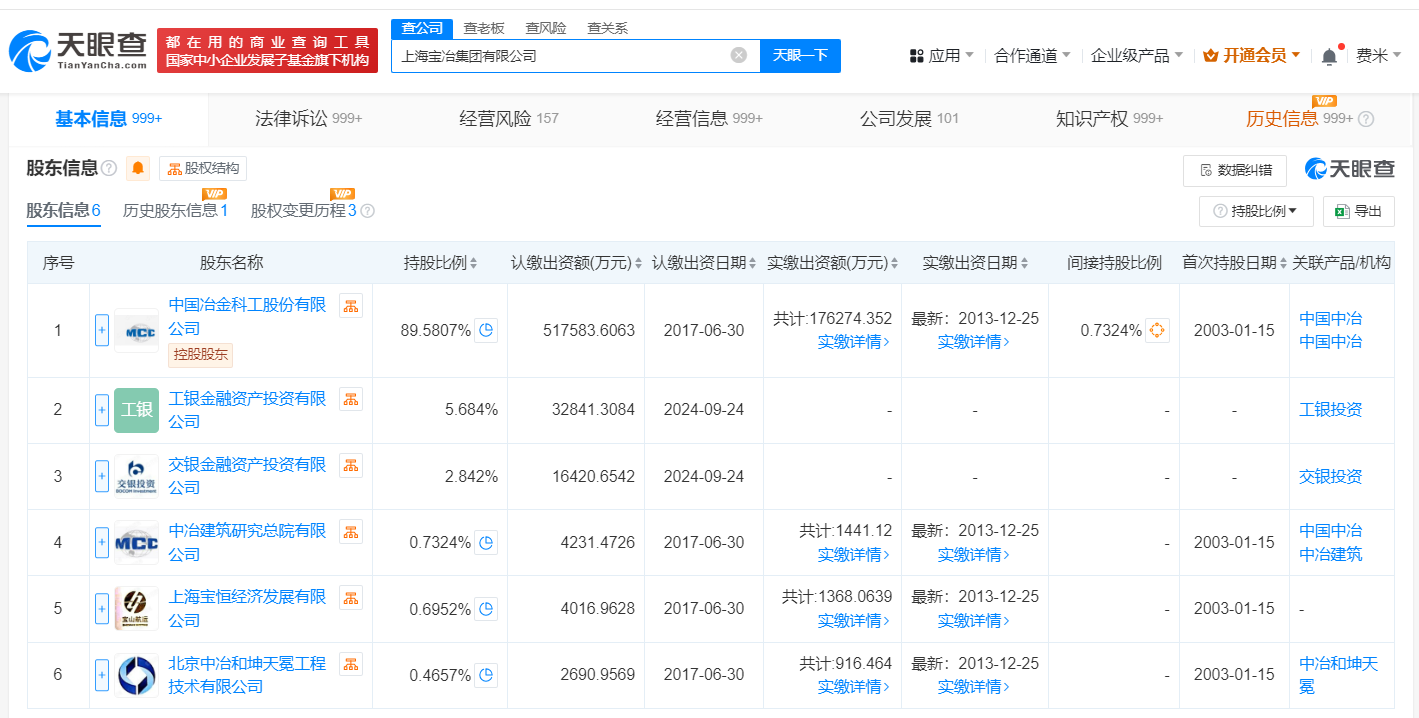Open the 合作通道 dropdown menu
The image size is (1419, 718).
[x=1032, y=56]
